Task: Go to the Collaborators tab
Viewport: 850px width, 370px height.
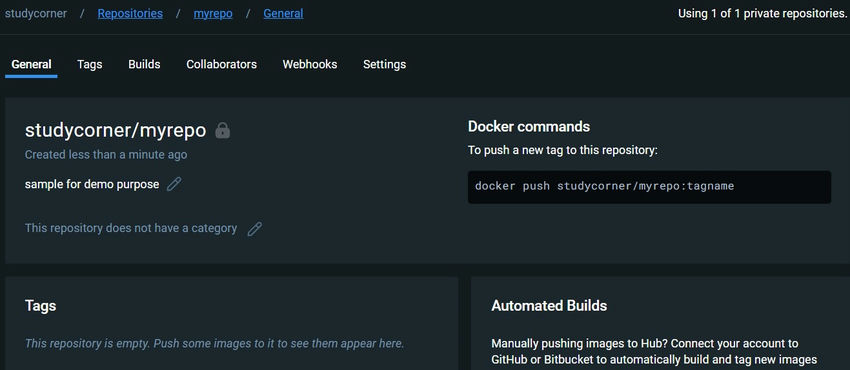Action: pos(222,64)
